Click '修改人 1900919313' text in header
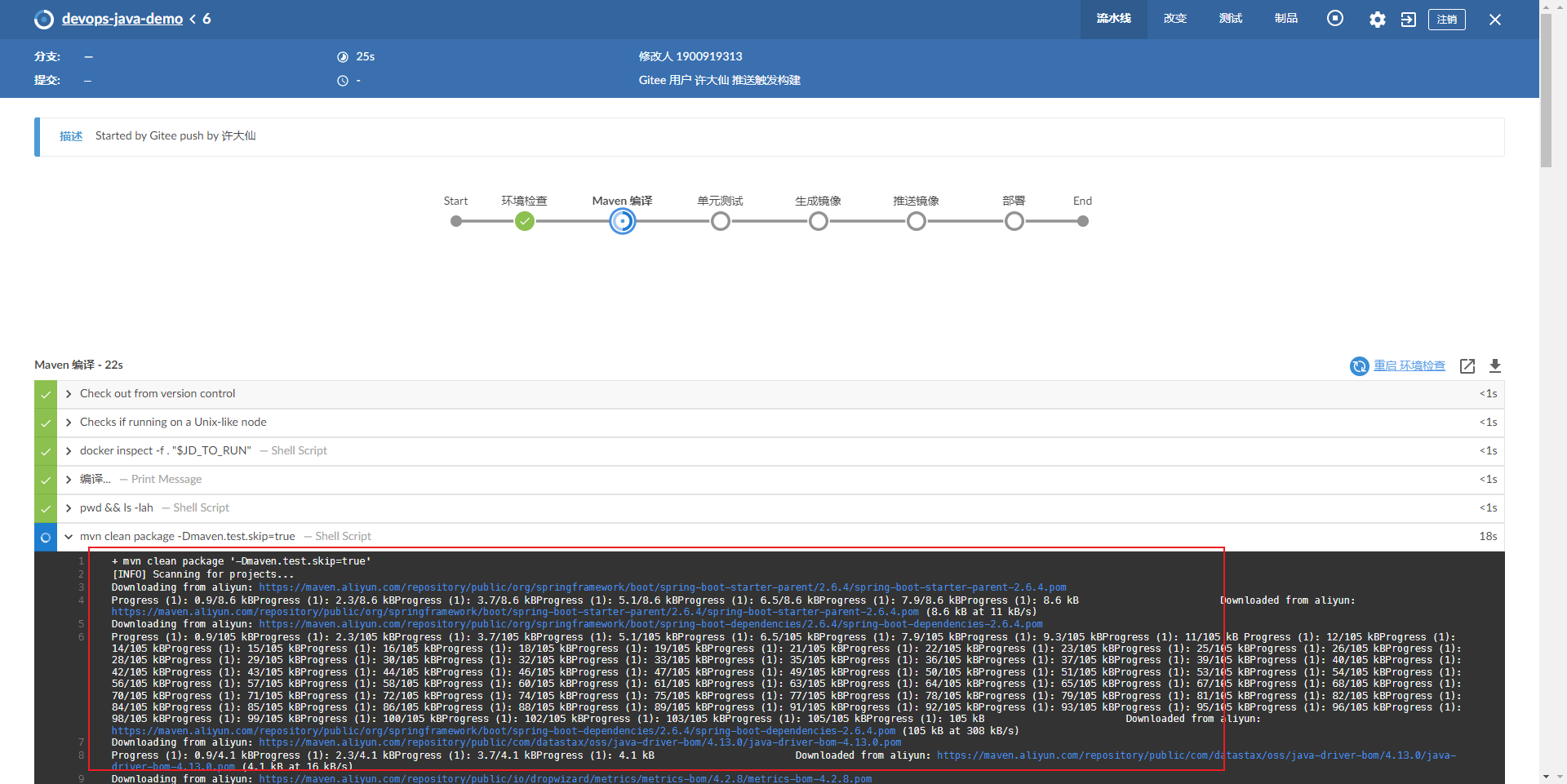 click(690, 57)
